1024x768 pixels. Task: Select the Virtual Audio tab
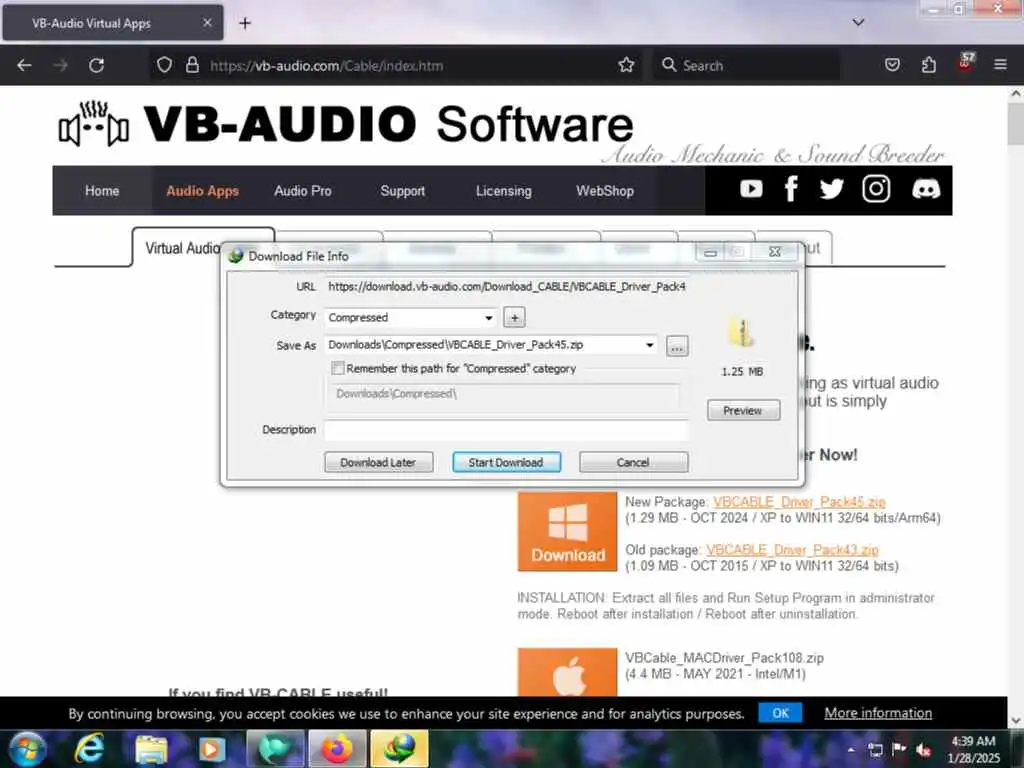tap(182, 248)
